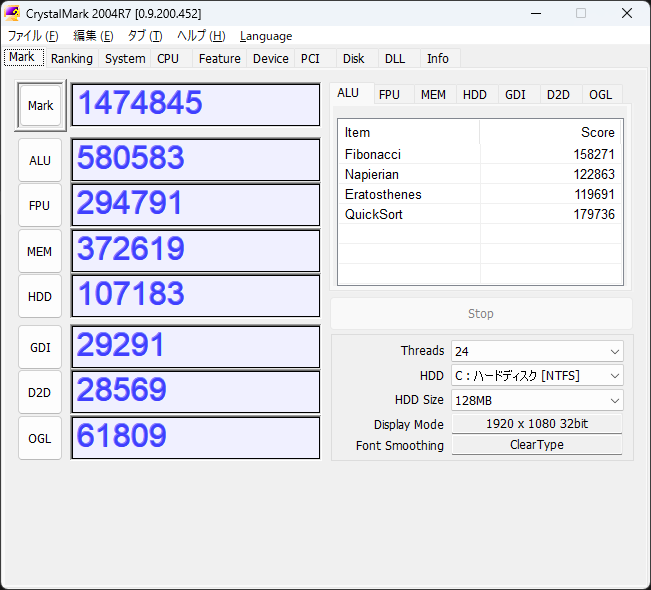The width and height of the screenshot is (651, 590).
Task: Open the ヘルプ (H) menu
Action: point(201,36)
